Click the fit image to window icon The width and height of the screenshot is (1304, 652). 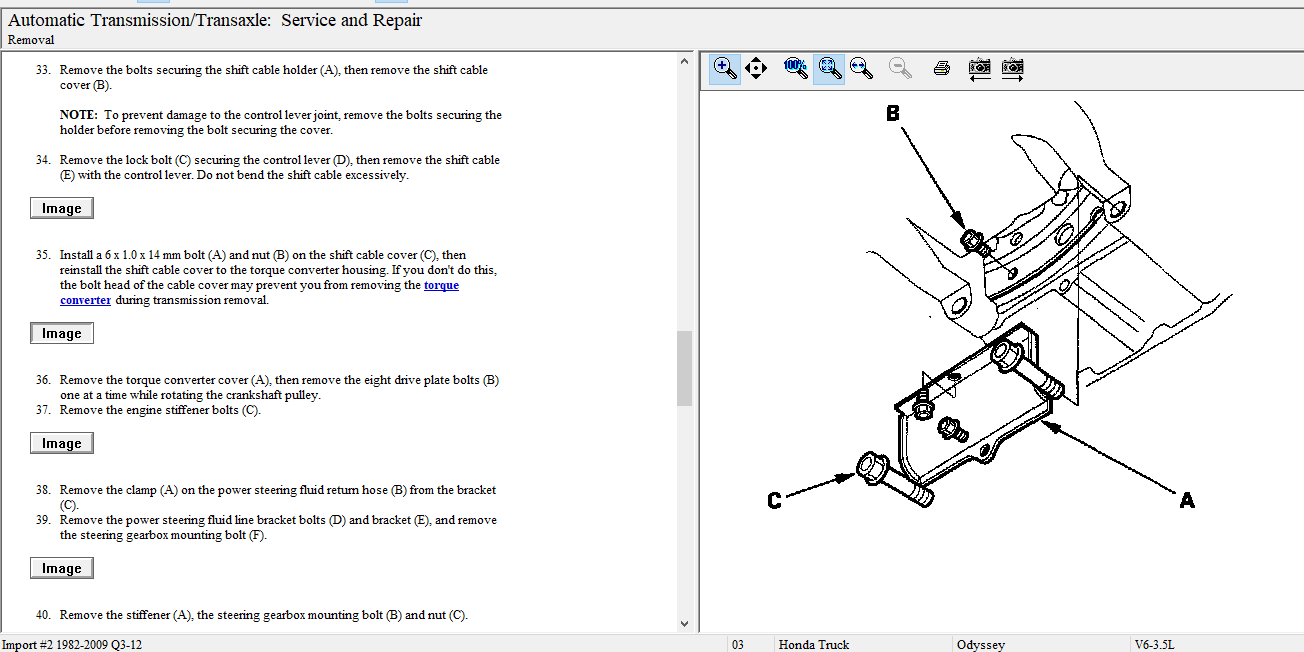pyautogui.click(x=828, y=69)
